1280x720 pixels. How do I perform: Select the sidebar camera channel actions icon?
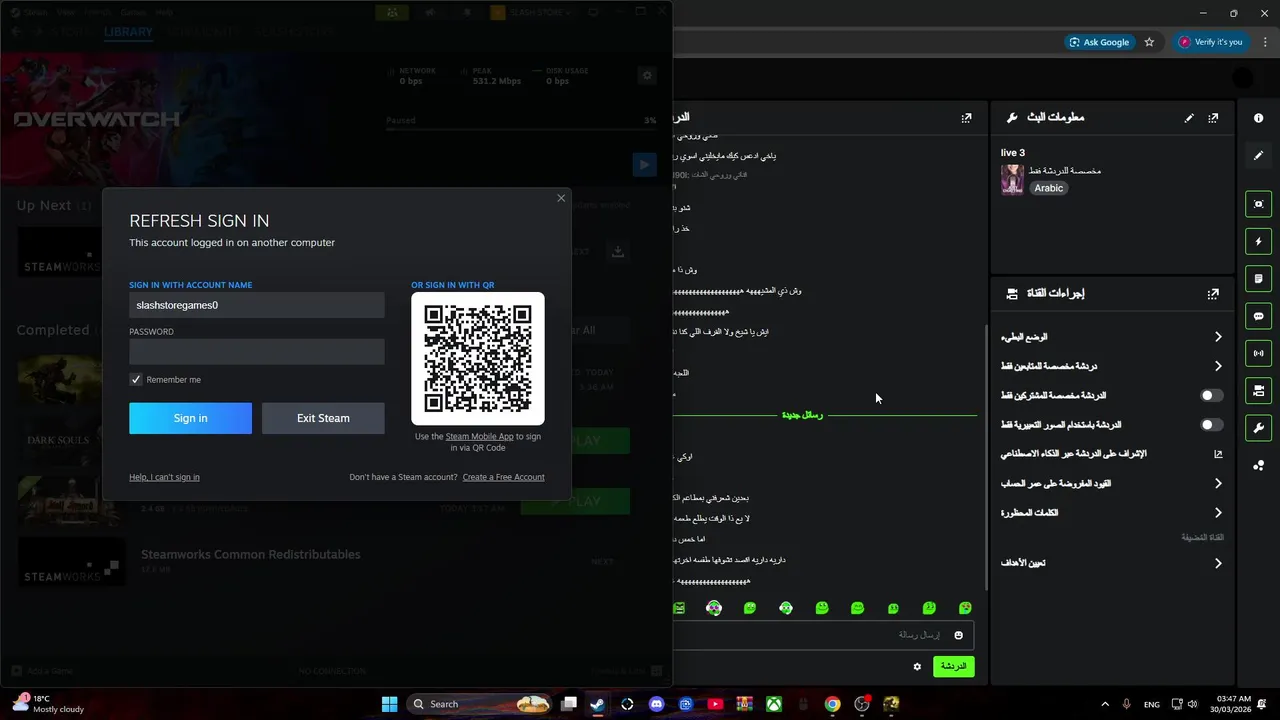1258,390
